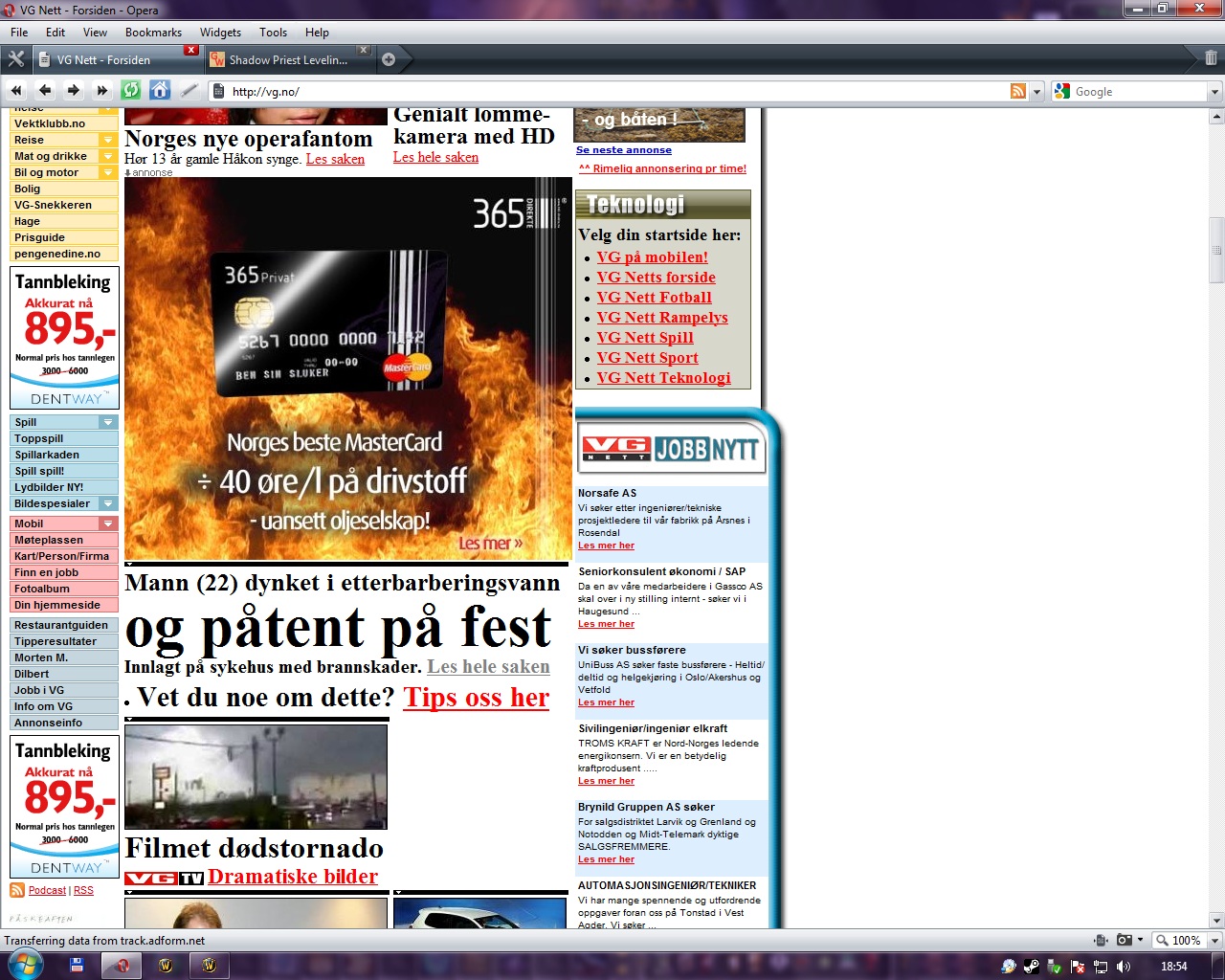Switch to Opera in the taskbar
Viewport: 1225px width, 980px height.
[x=122, y=966]
